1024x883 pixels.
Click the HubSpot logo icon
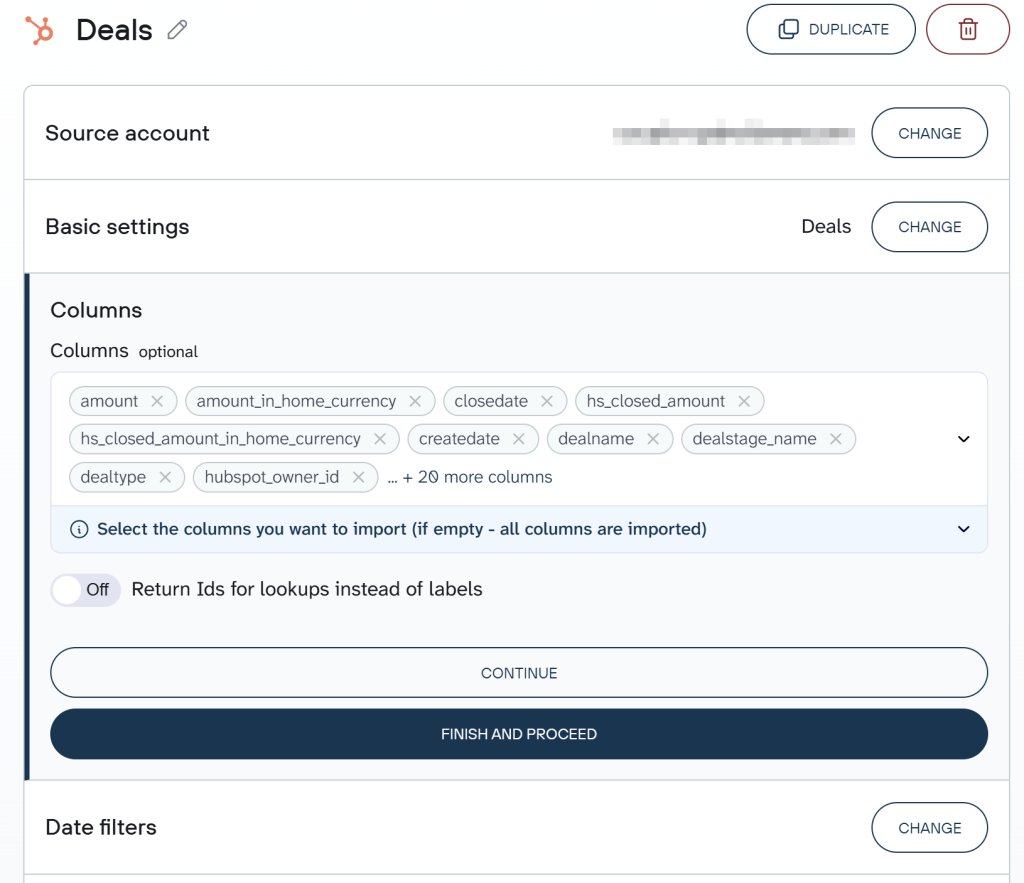(40, 29)
